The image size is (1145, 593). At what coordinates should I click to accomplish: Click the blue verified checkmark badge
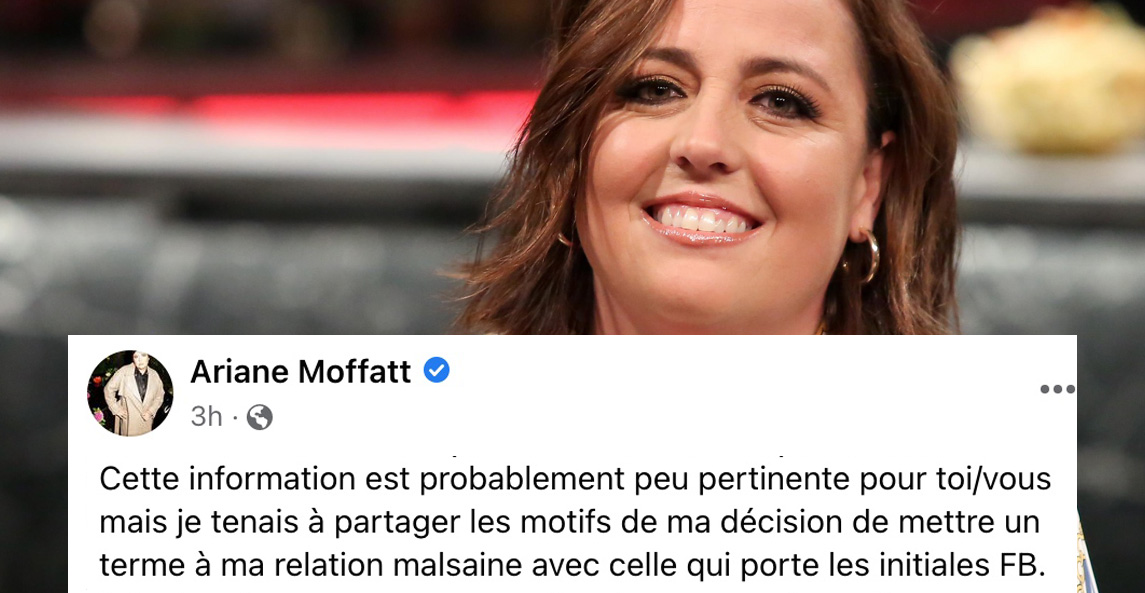click(437, 371)
